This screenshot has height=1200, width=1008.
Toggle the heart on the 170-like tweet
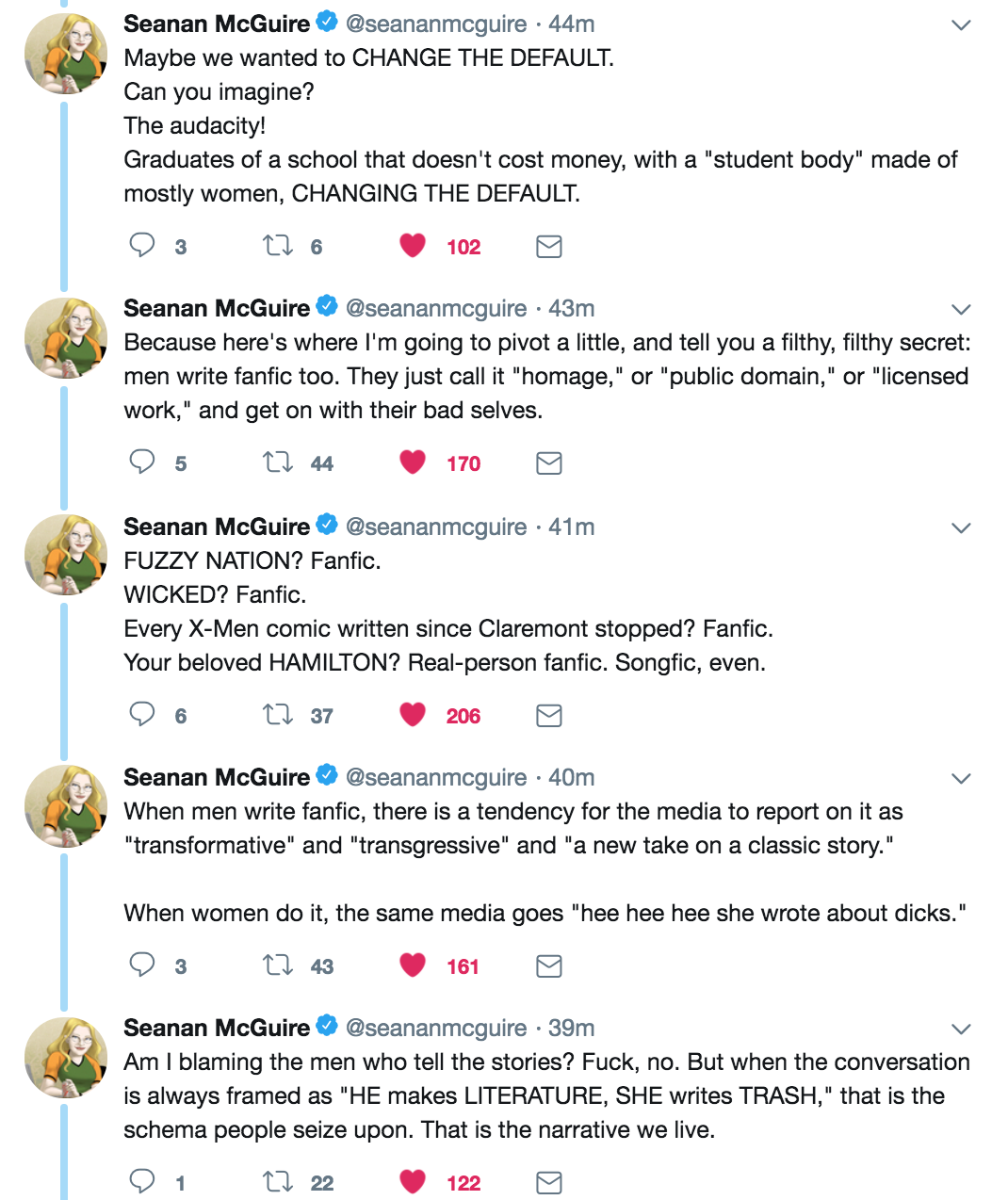pos(413,462)
